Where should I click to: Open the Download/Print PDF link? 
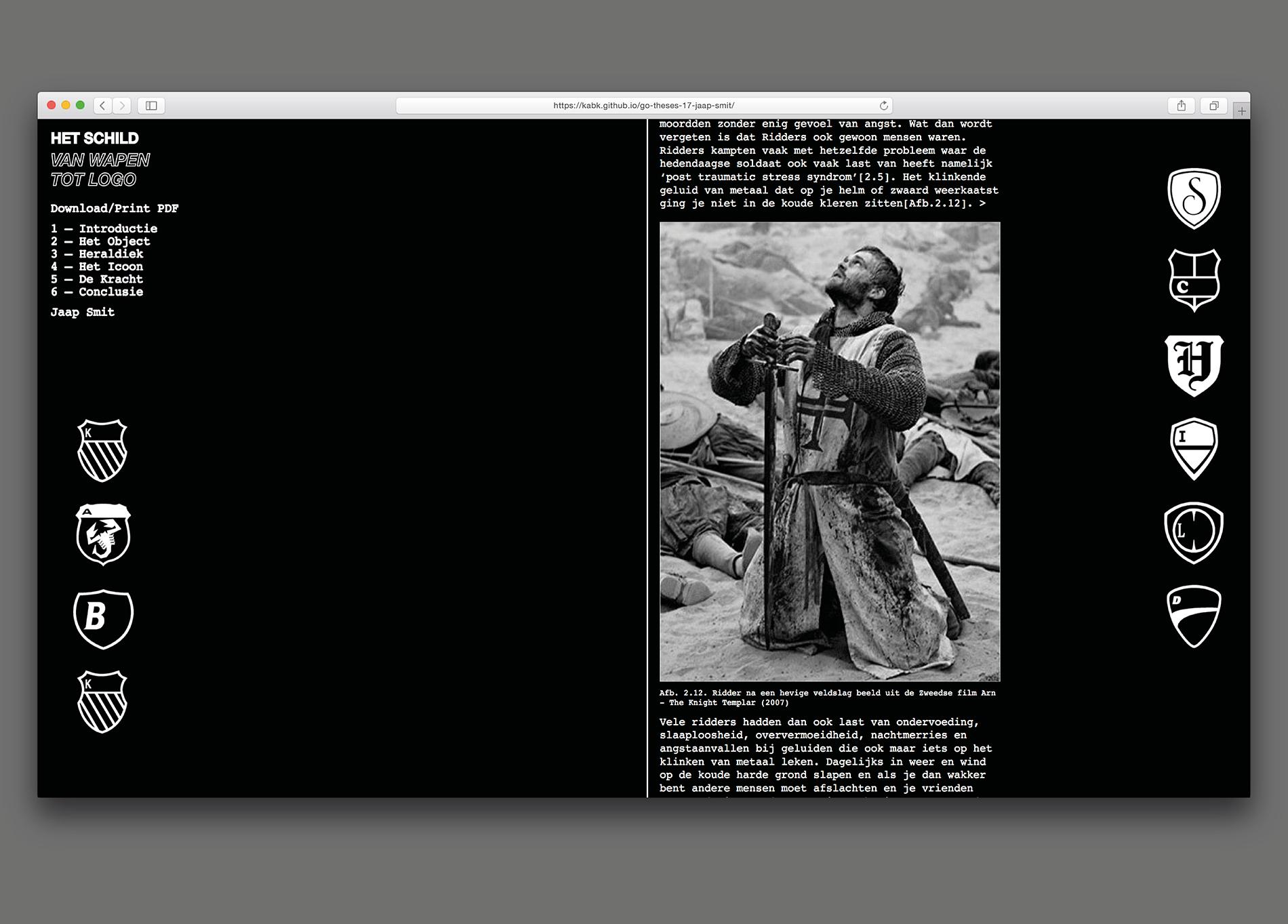pos(115,208)
